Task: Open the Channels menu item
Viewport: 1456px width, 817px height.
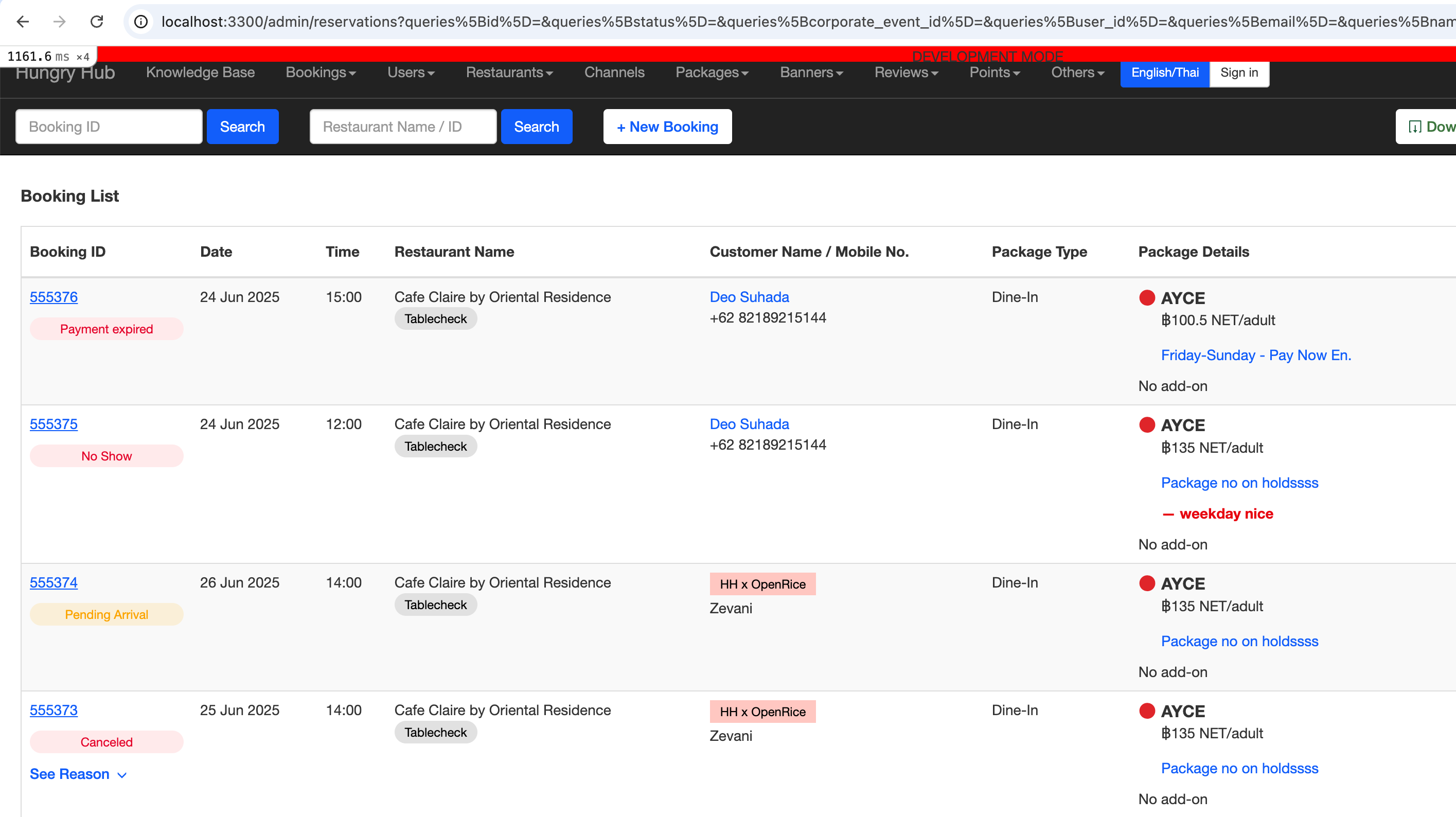Action: pyautogui.click(x=614, y=73)
